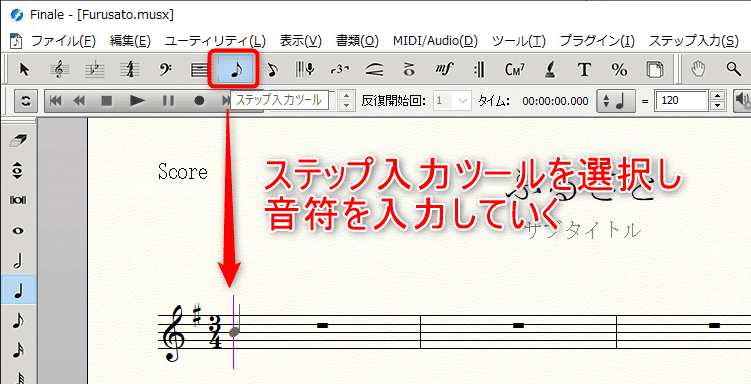Select the Hand Grabber tool
The height and width of the screenshot is (384, 751).
(698, 70)
